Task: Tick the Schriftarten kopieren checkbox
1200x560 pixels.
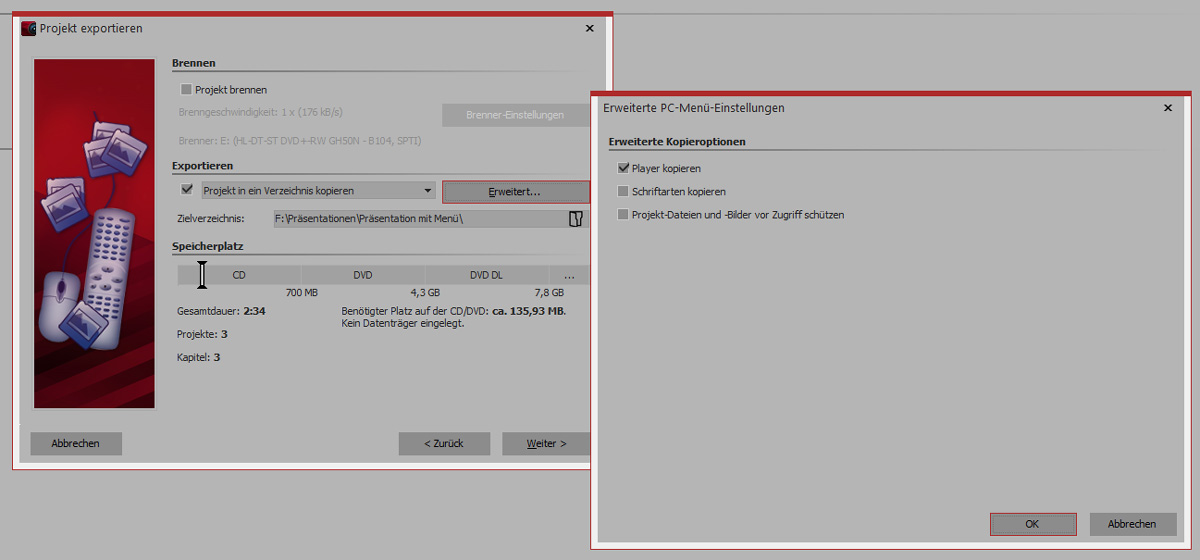Action: tap(623, 192)
